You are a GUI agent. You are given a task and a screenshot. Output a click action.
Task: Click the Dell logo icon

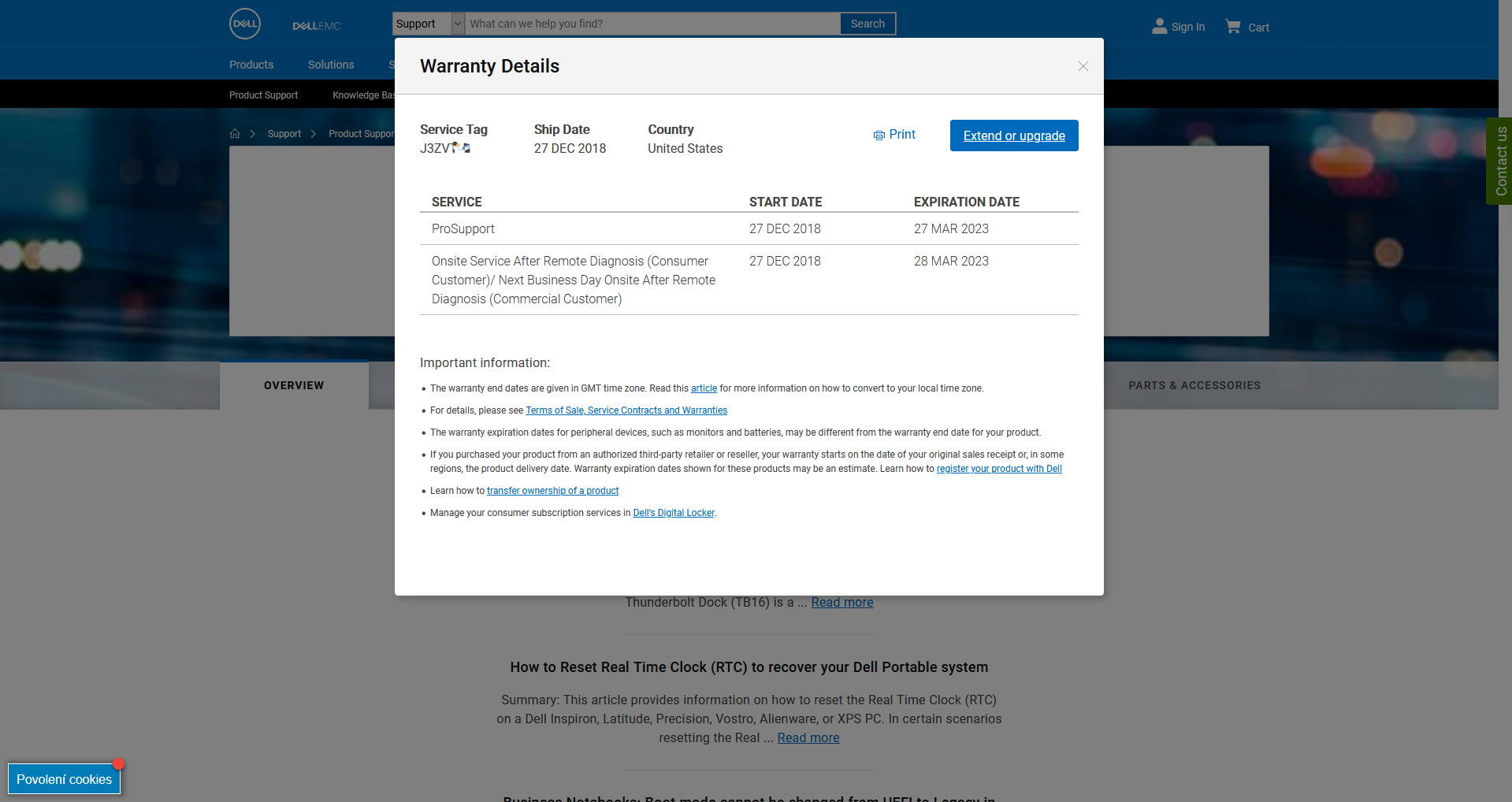click(x=245, y=24)
